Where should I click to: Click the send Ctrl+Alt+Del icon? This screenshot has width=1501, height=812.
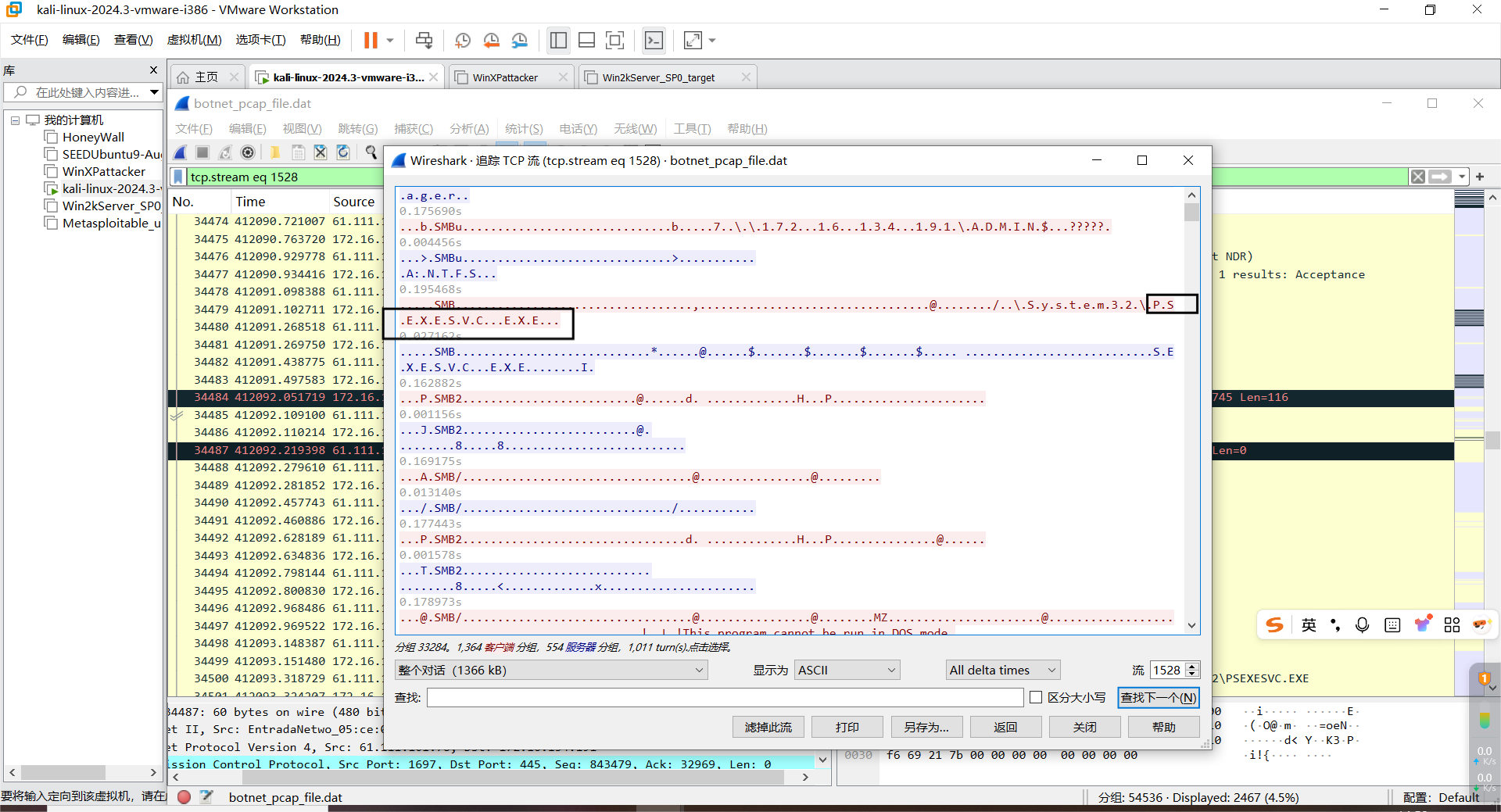[424, 40]
